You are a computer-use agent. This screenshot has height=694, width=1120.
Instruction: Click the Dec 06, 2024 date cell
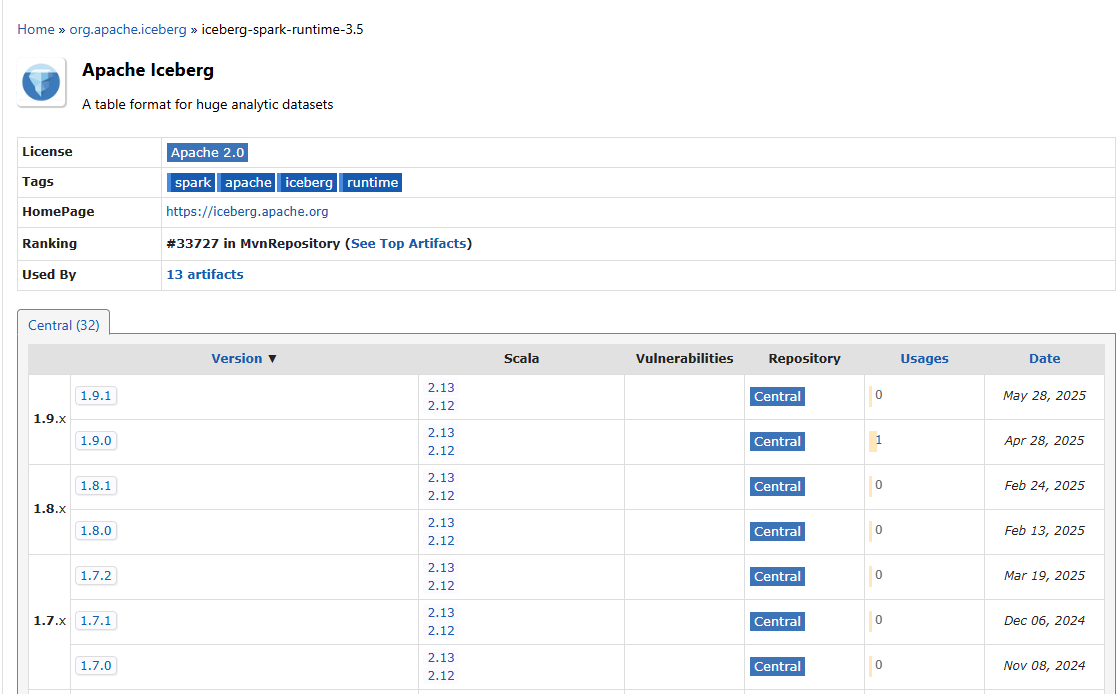pyautogui.click(x=1044, y=620)
